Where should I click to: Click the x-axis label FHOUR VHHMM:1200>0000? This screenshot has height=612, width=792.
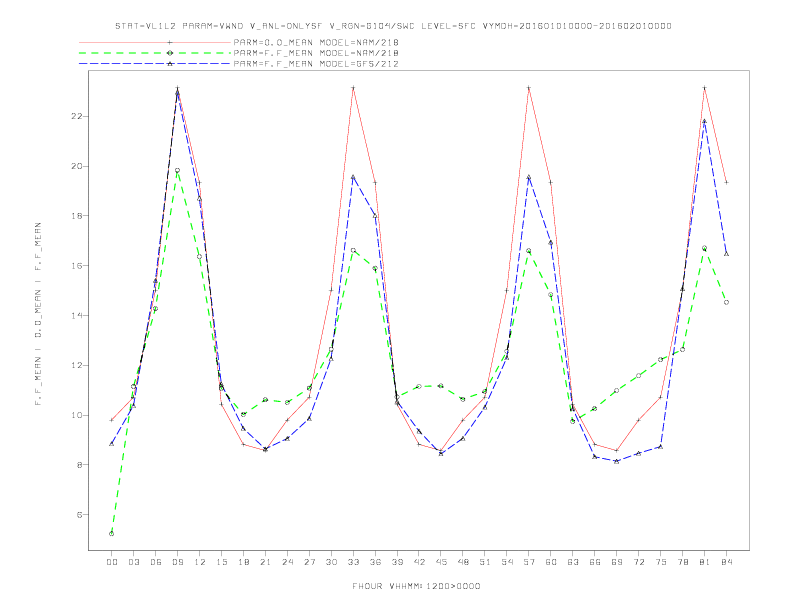pos(416,586)
